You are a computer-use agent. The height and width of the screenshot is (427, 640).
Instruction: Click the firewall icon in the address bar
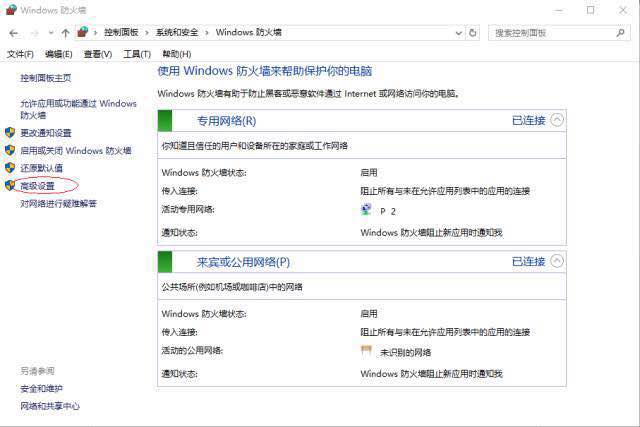pos(83,32)
